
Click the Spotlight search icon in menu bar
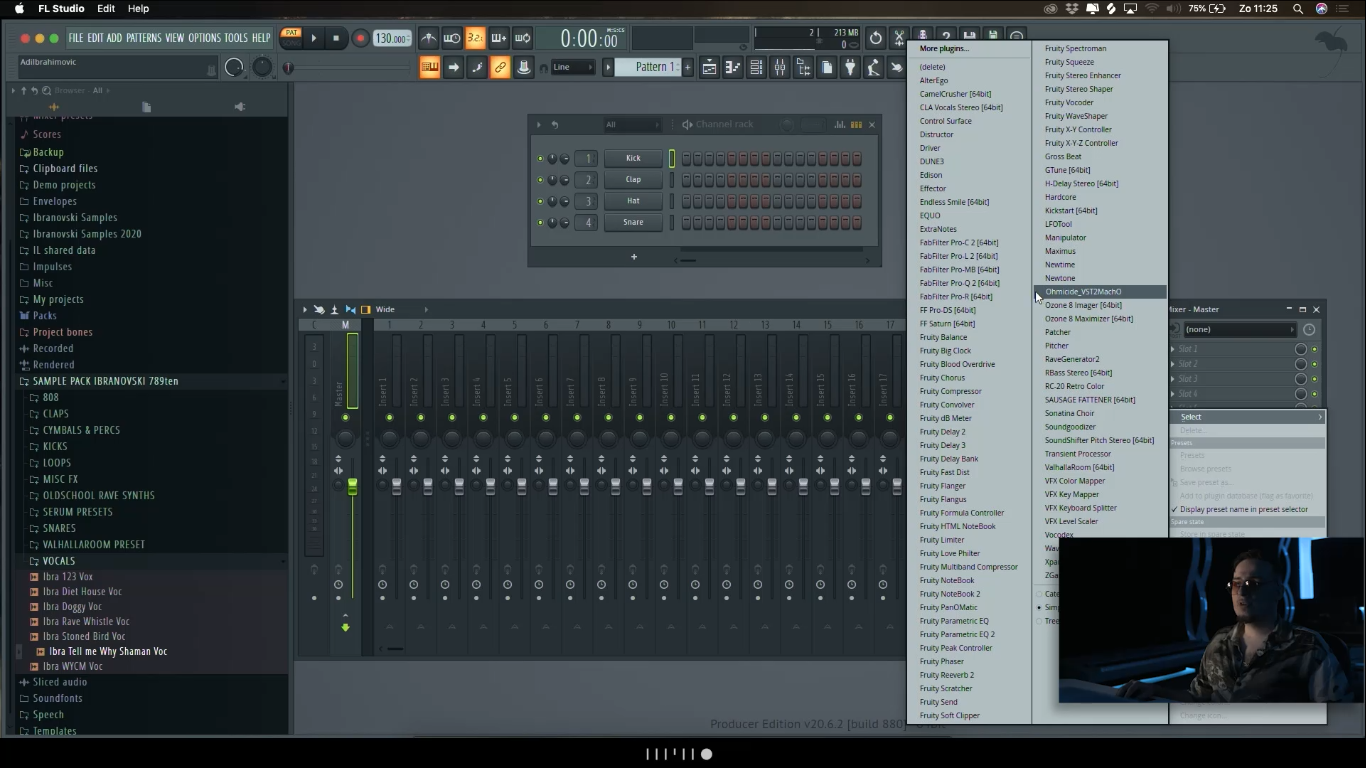(x=1298, y=8)
